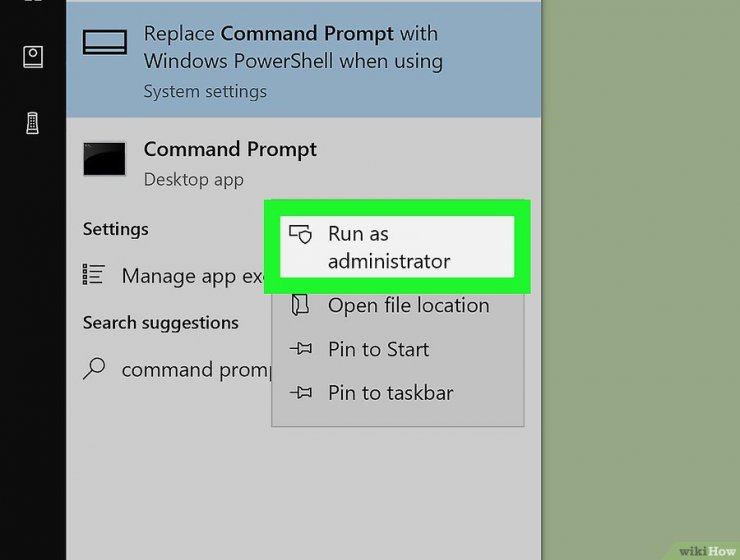Select Pin to Start menu entry
This screenshot has width=740, height=560.
point(397,349)
